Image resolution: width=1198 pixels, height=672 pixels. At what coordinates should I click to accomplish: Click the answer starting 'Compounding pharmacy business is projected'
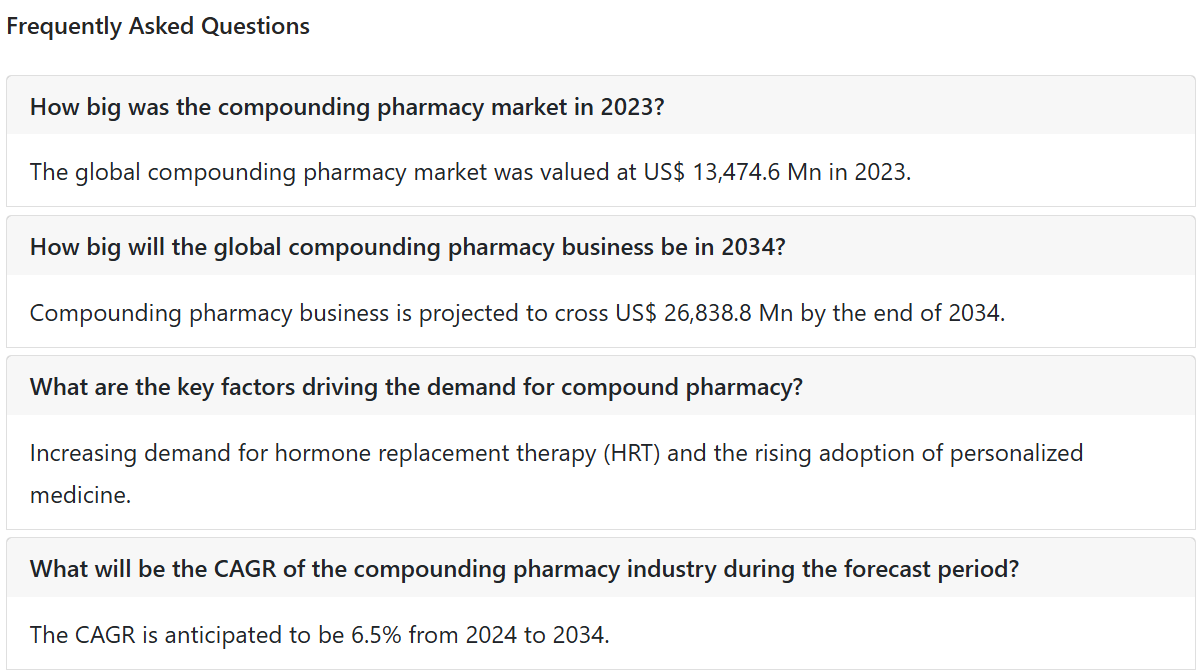[517, 313]
